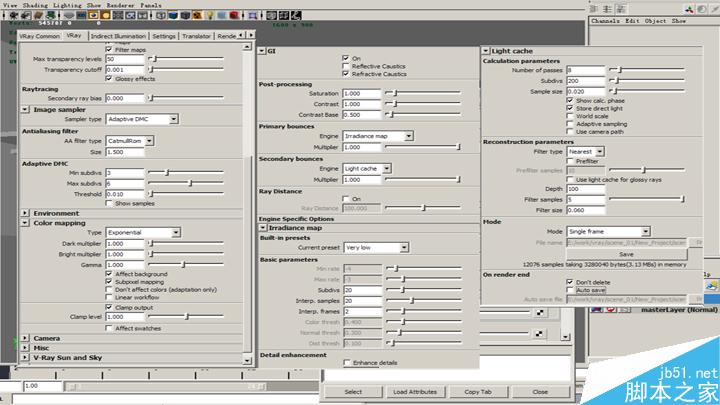
Task: Open the Color mapping Type dropdown
Action: pyautogui.click(x=143, y=232)
